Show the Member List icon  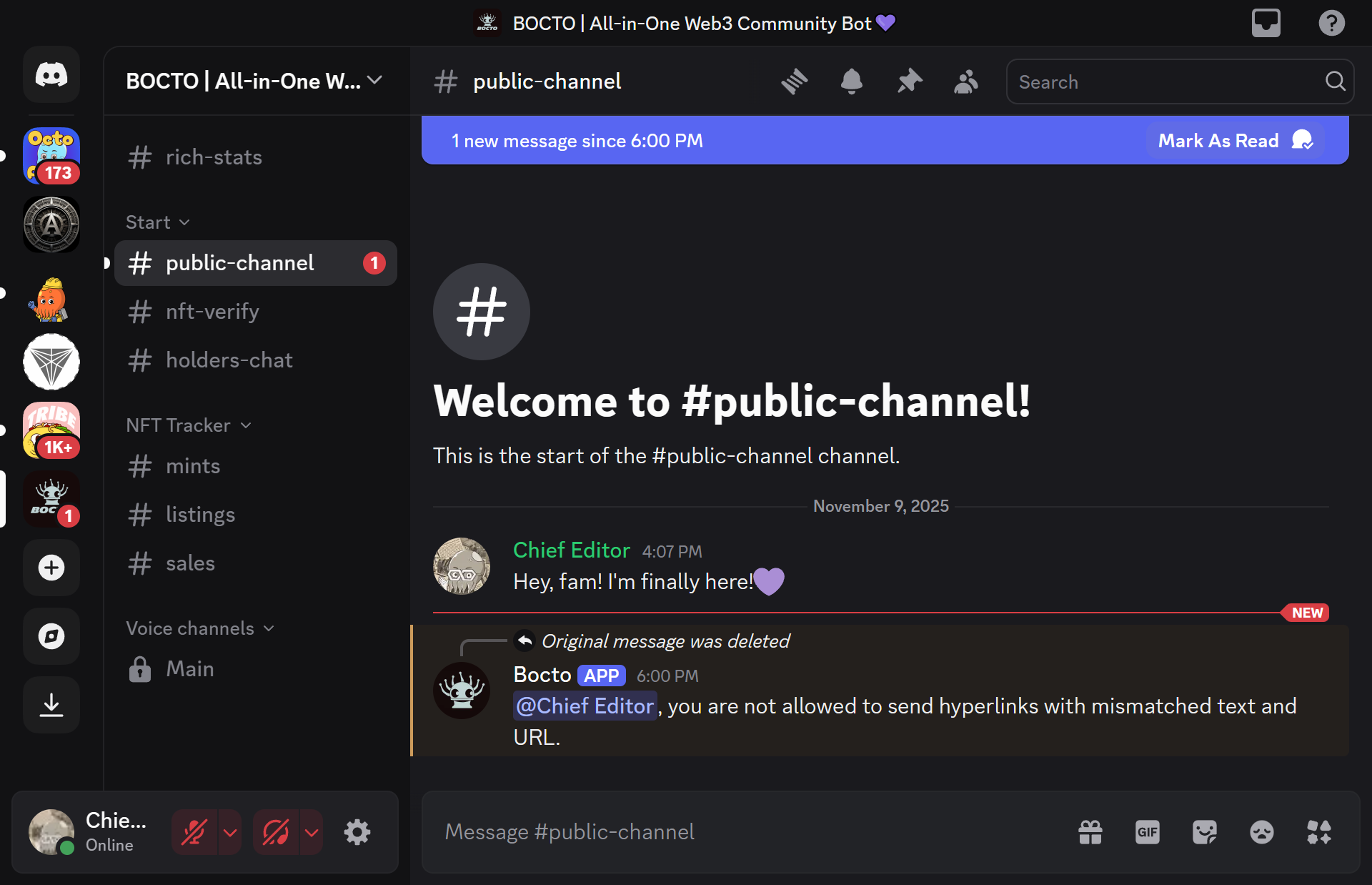click(x=965, y=81)
